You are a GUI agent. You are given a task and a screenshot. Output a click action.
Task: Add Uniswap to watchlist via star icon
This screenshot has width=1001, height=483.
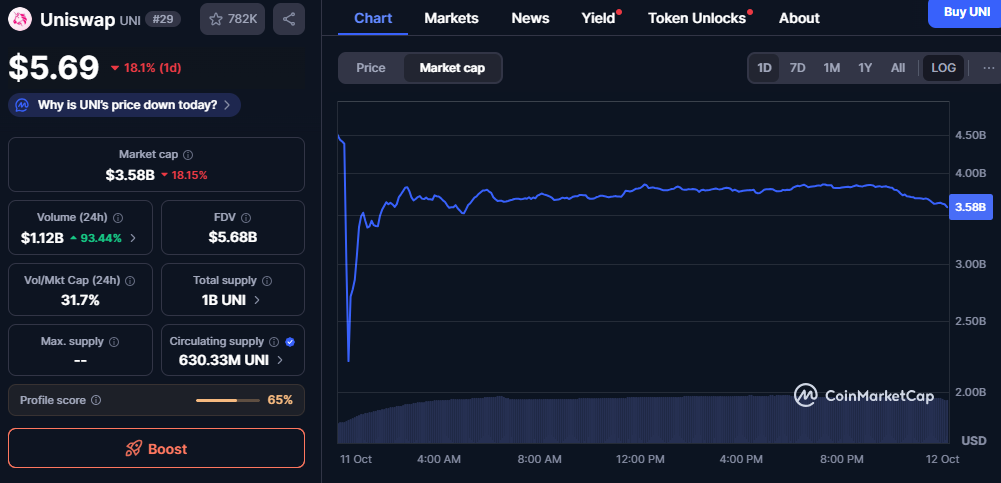point(216,19)
